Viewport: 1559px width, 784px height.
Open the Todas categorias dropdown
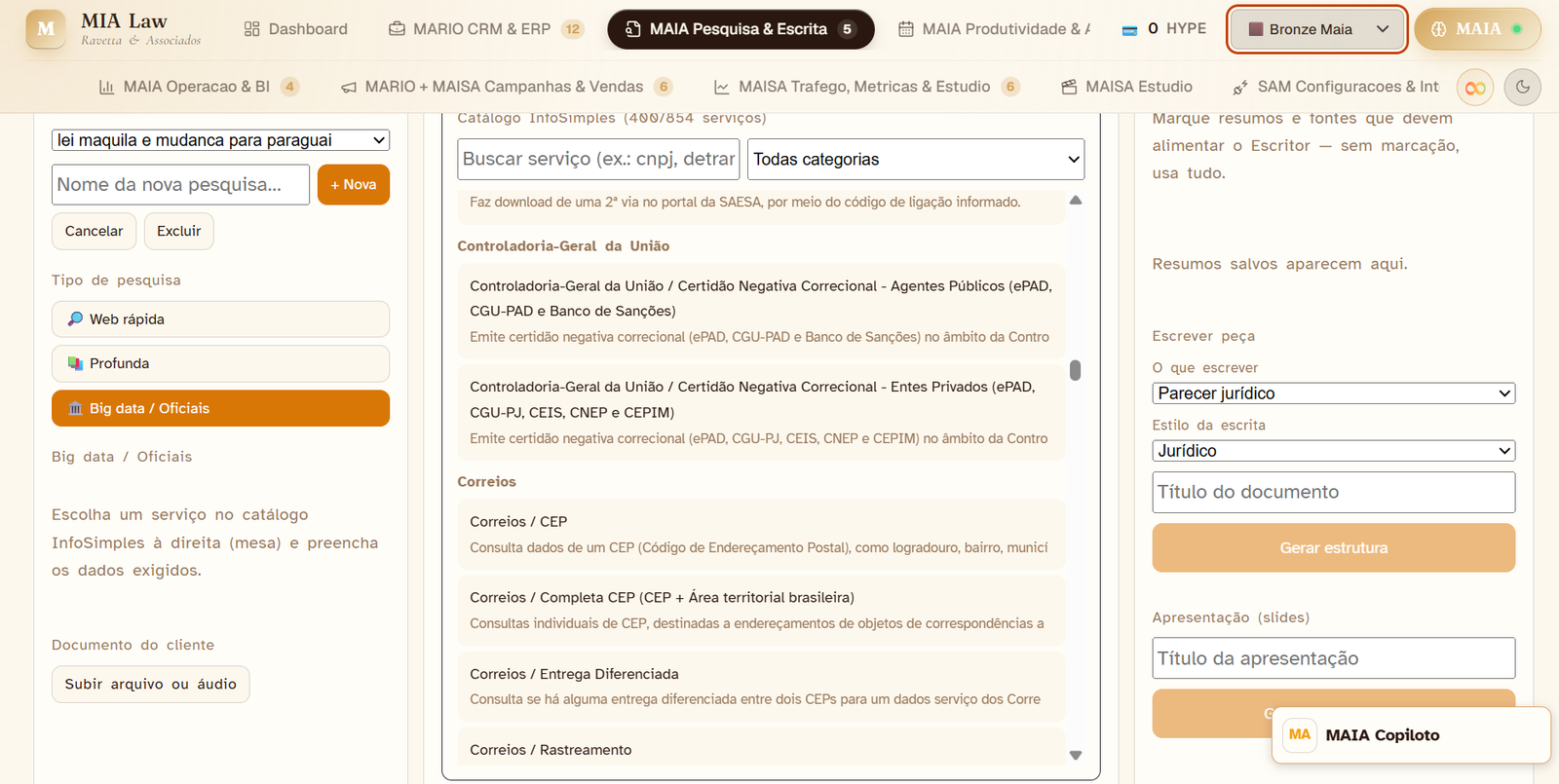pyautogui.click(x=916, y=159)
